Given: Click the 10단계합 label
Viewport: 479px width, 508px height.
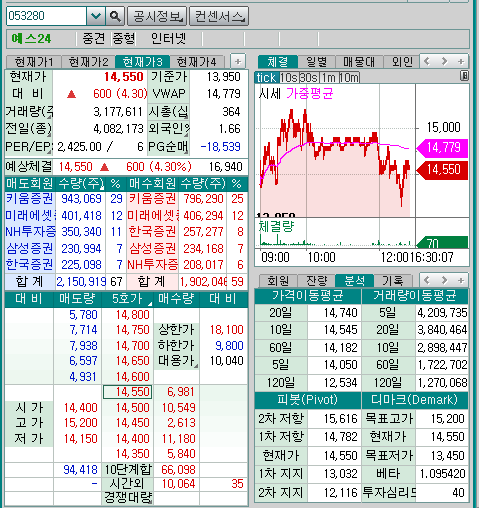Looking at the screenshot, I should (x=128, y=470).
